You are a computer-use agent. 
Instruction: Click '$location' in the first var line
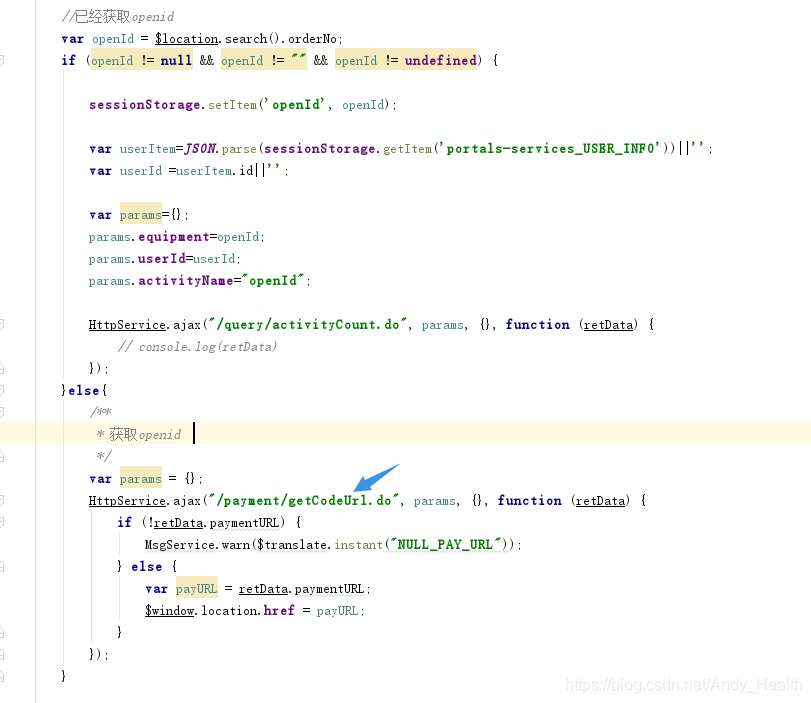(186, 39)
